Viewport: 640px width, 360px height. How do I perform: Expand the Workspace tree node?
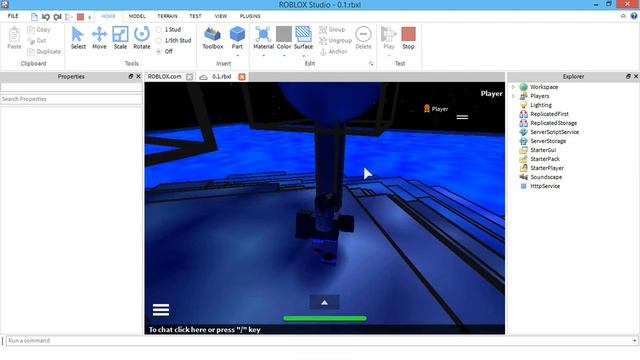pyautogui.click(x=513, y=87)
